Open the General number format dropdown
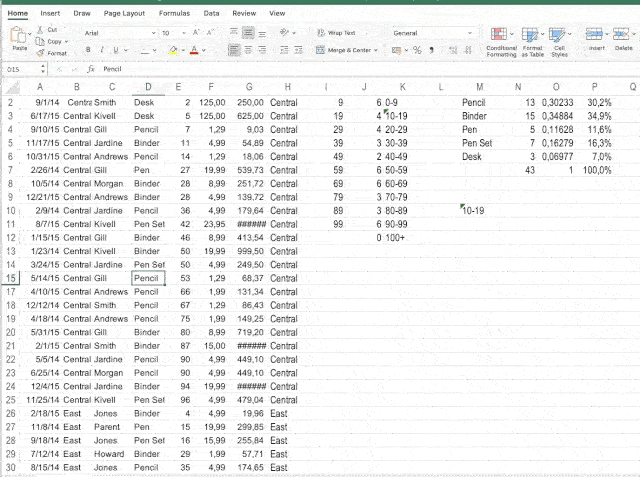The width and height of the screenshot is (640, 477). [x=469, y=33]
